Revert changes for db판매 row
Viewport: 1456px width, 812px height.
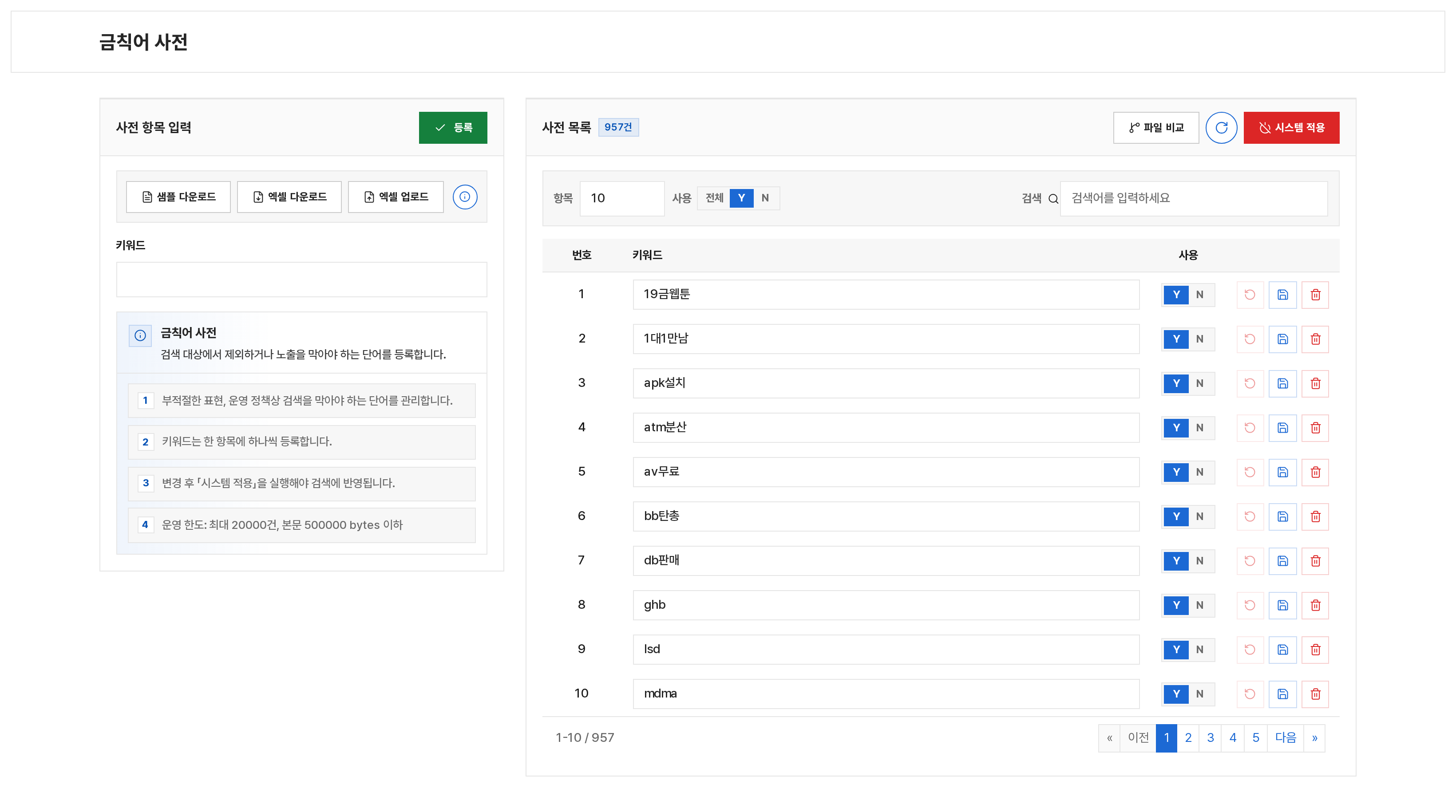1250,560
